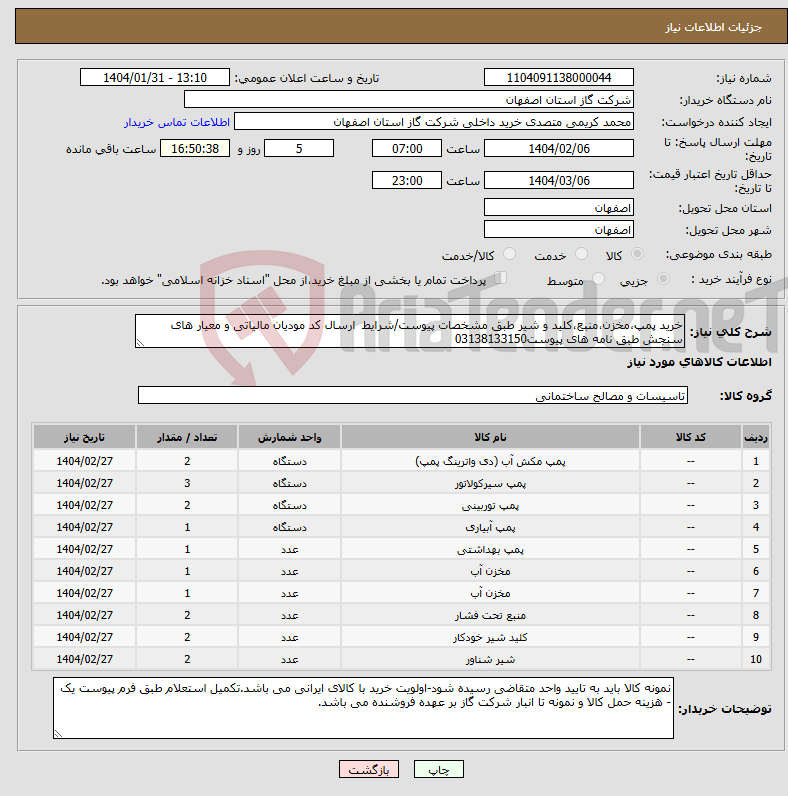The image size is (788, 796).
Task: Click the resize handle of description box
Action: click(x=140, y=343)
